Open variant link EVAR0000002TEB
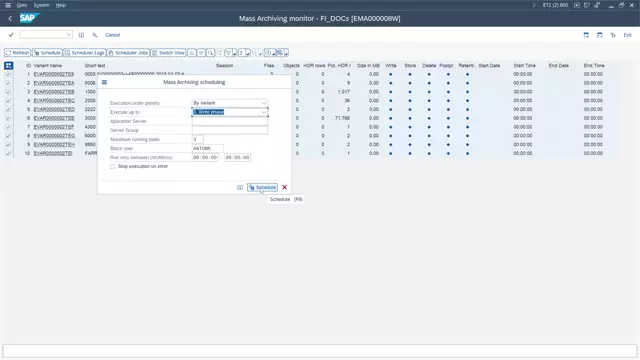Screen dimensions: 640x360 (54, 92)
